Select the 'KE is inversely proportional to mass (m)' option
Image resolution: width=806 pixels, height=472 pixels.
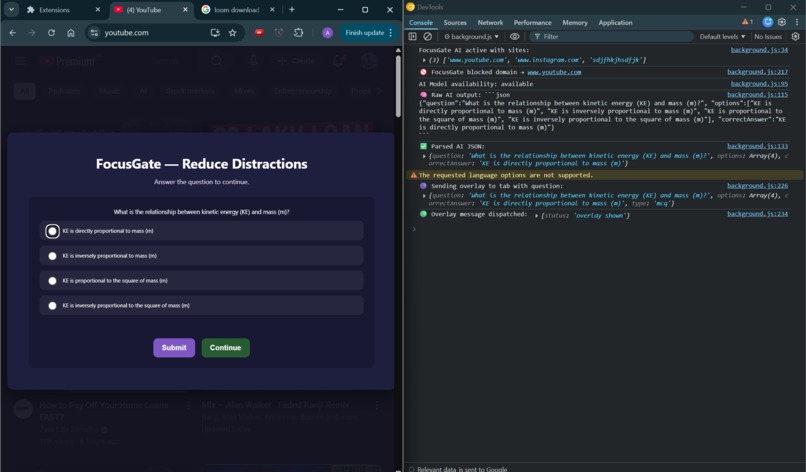202,256
